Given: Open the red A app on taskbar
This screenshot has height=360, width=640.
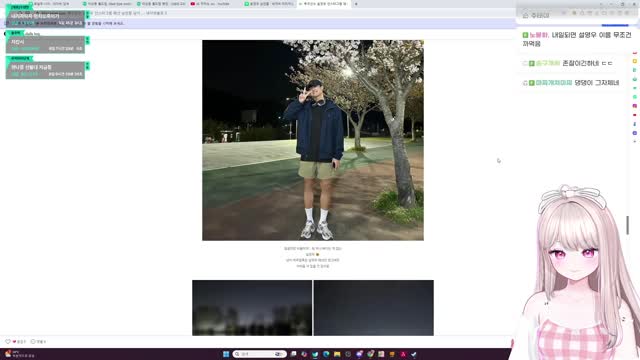Looking at the screenshot, I should coord(403,354).
